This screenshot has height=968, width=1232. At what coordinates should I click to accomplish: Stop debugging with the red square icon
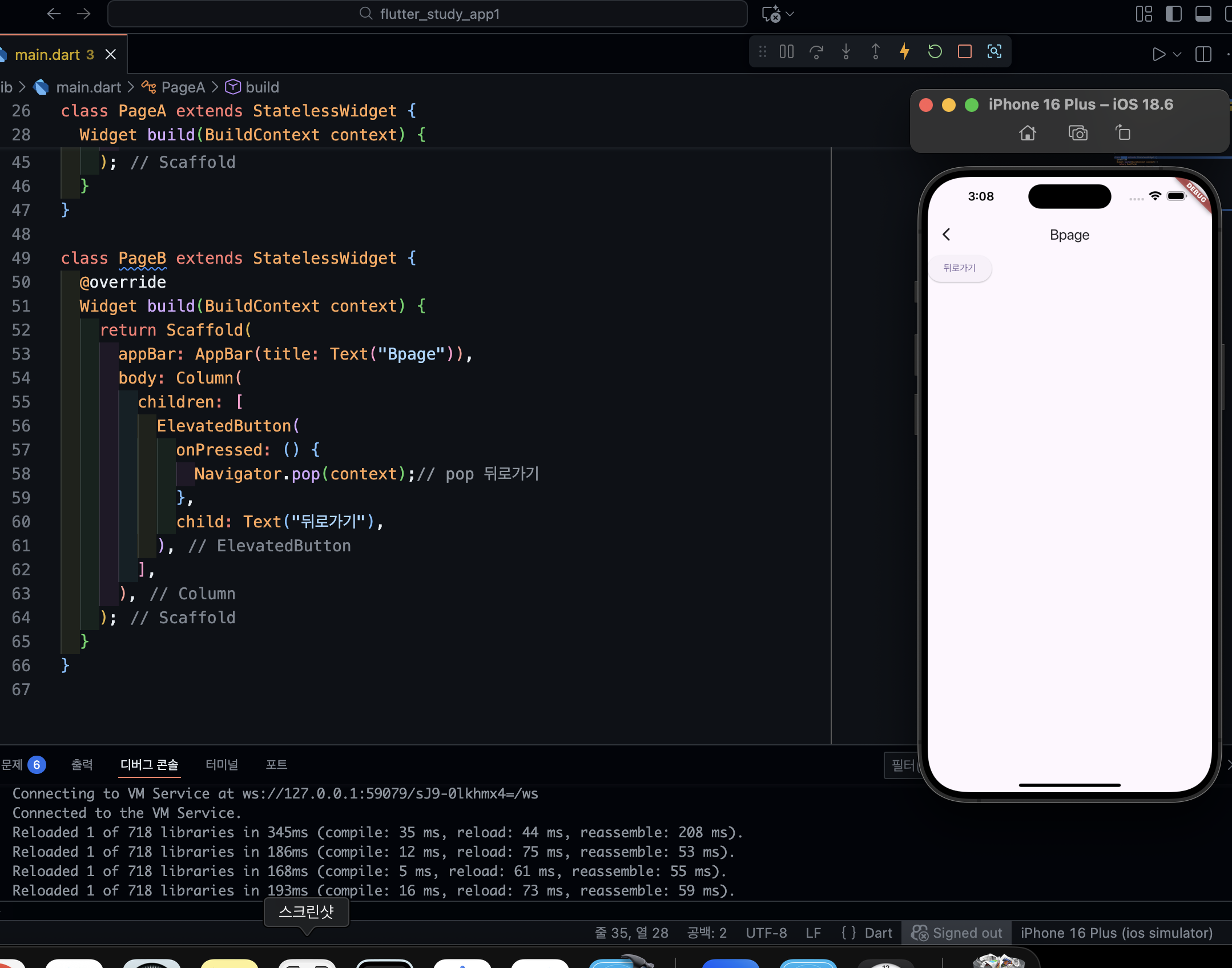965,52
